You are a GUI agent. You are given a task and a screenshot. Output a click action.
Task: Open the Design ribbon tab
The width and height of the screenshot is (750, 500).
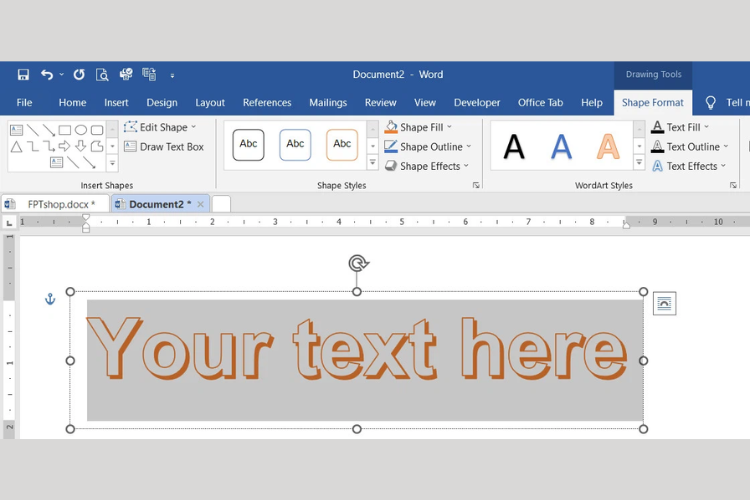pos(162,102)
